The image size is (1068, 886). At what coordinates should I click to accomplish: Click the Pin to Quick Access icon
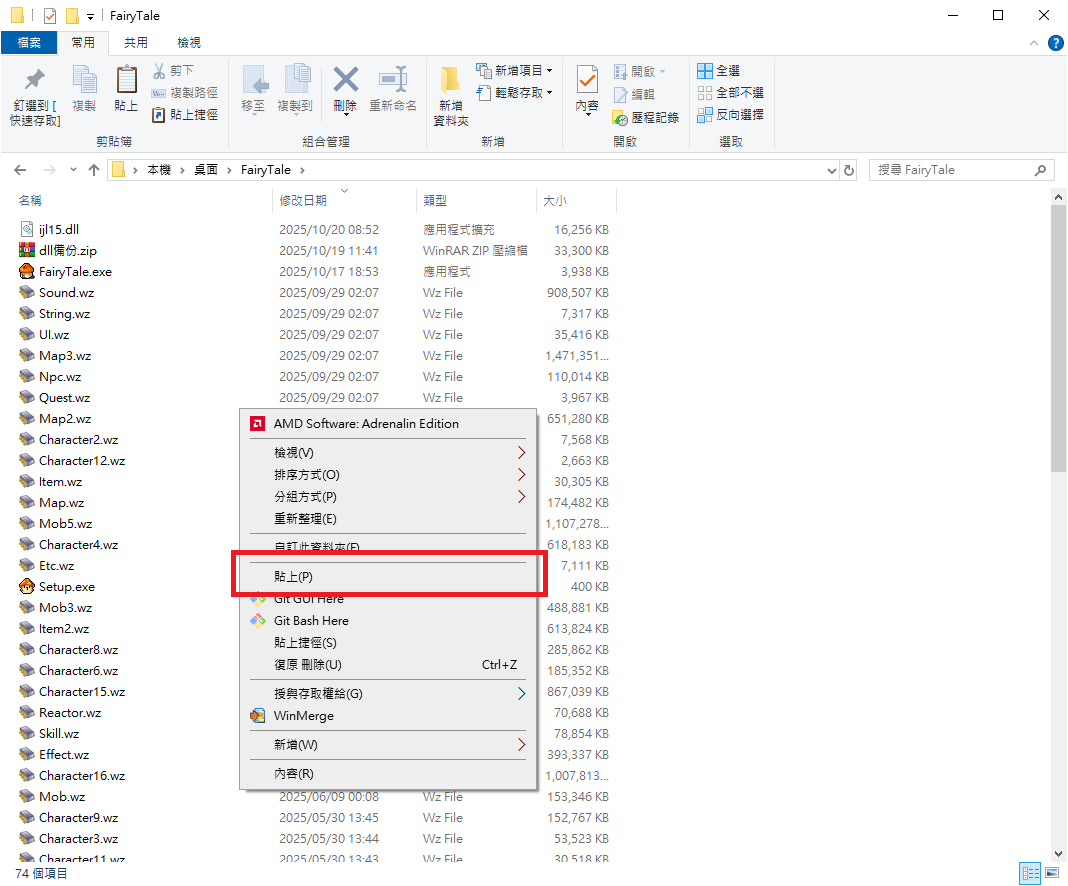(x=35, y=81)
